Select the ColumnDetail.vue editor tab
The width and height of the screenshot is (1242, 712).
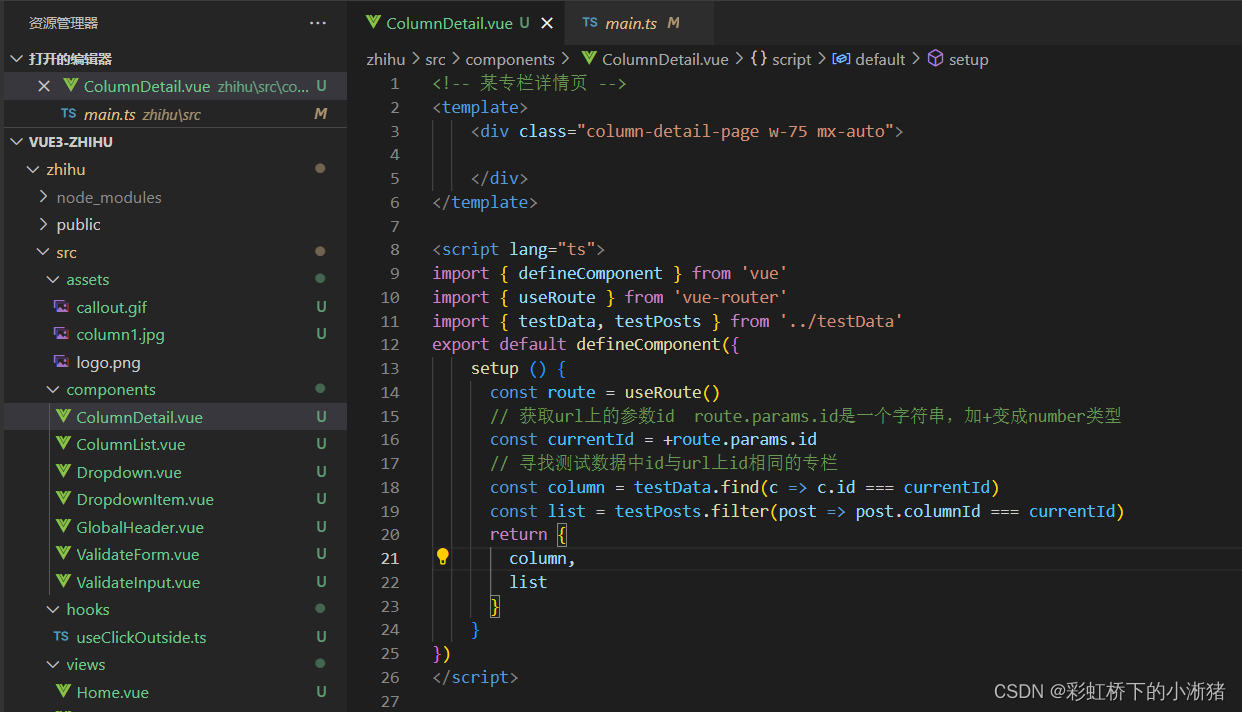coord(456,23)
